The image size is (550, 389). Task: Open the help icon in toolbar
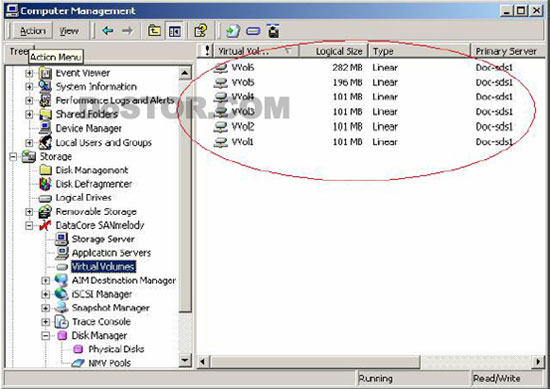[201, 31]
